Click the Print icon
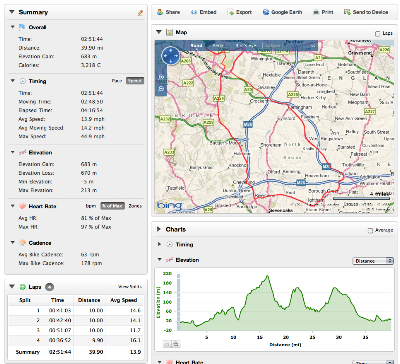Screen dimensions: 400x364 tap(316, 12)
